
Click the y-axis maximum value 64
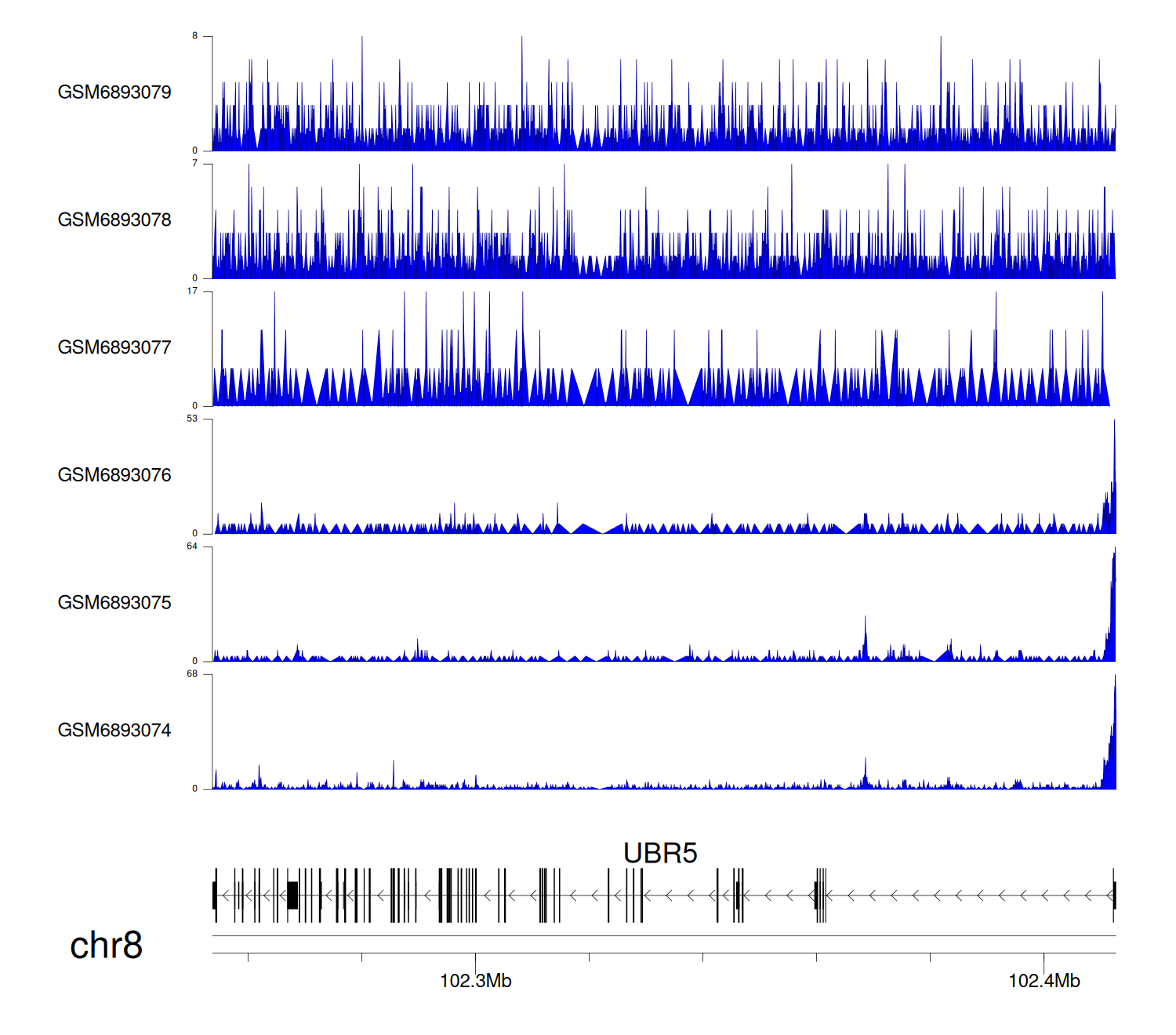click(192, 547)
